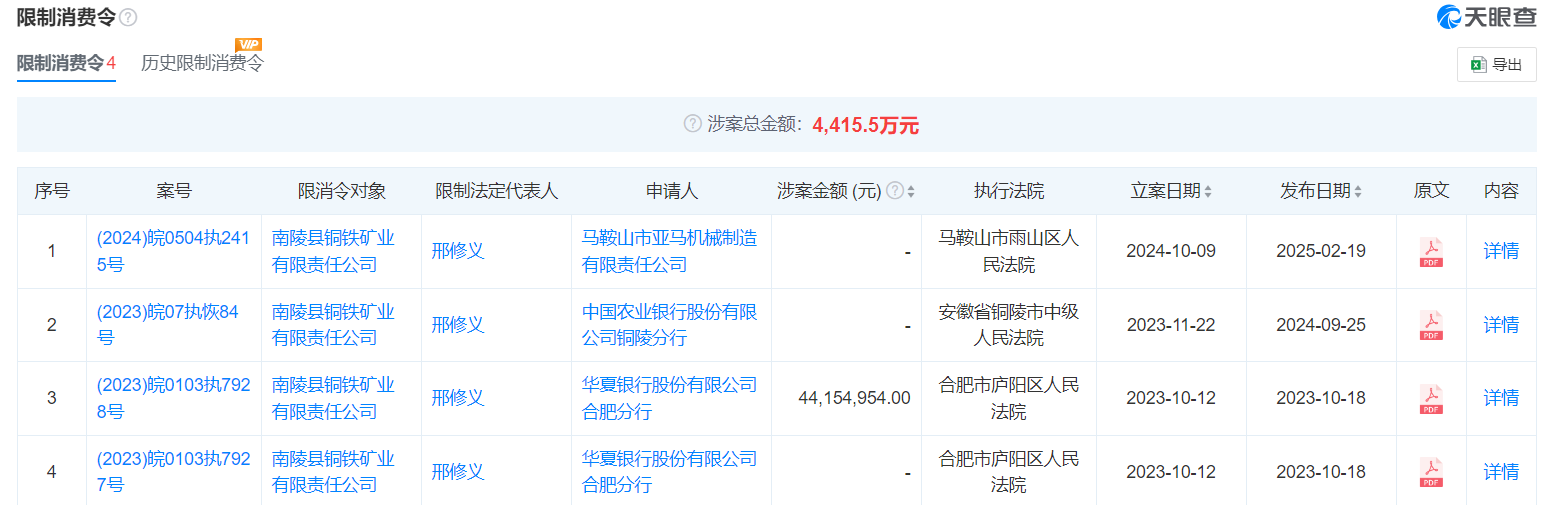Open case number (2023)皖0103执7928号
The width and height of the screenshot is (1555, 505).
pyautogui.click(x=173, y=398)
